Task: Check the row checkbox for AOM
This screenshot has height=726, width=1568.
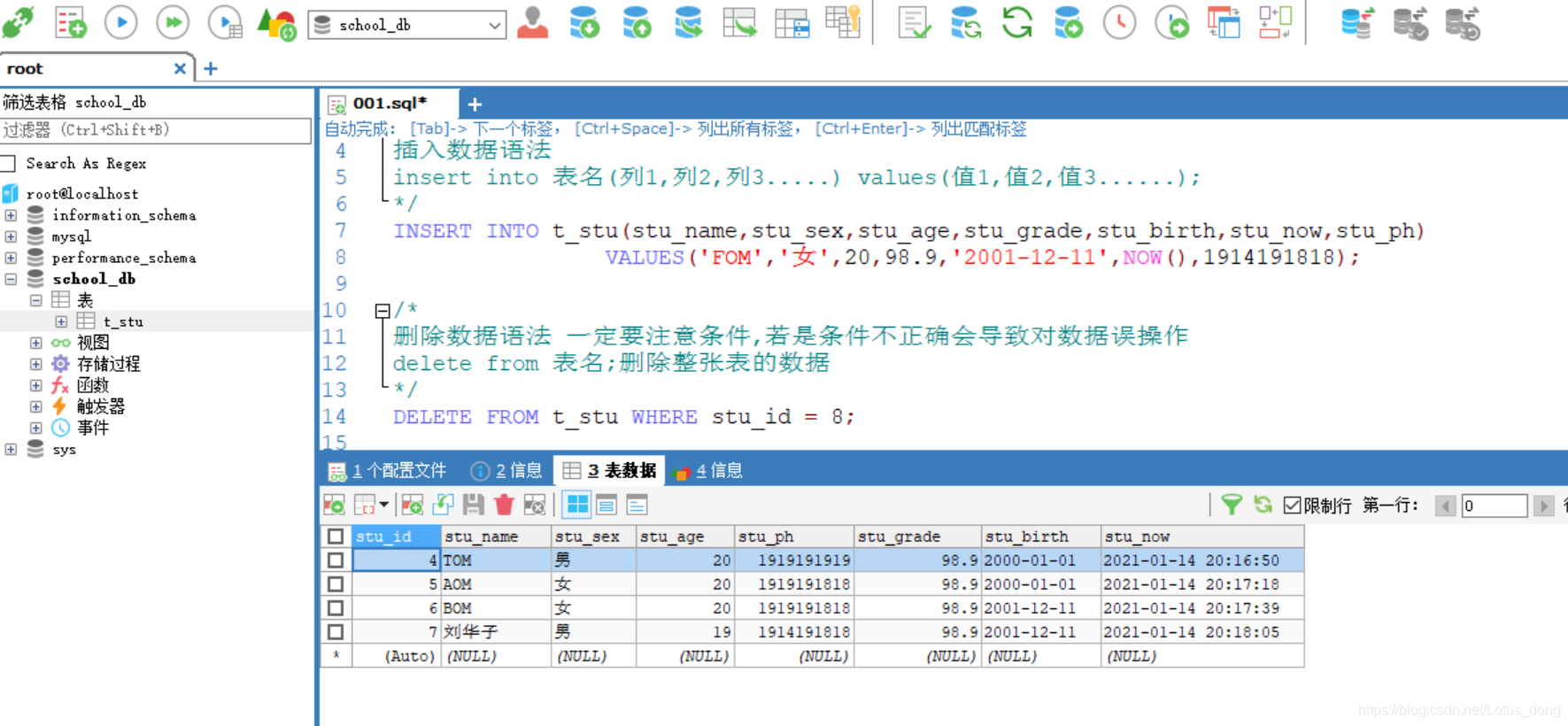Action: coord(336,584)
